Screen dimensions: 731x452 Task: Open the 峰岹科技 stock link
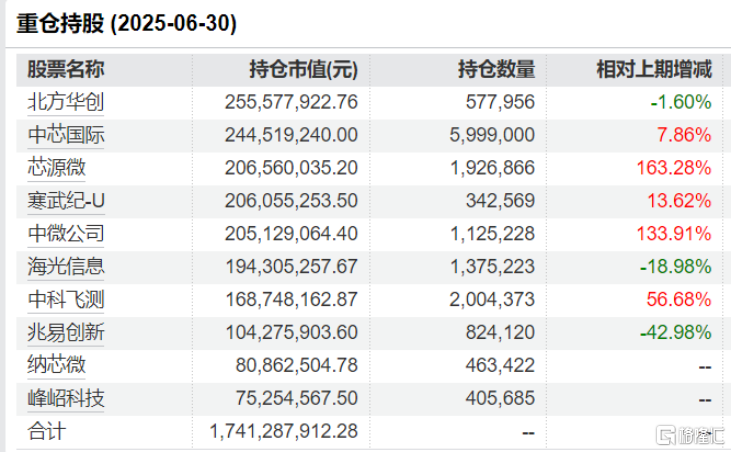tap(65, 399)
